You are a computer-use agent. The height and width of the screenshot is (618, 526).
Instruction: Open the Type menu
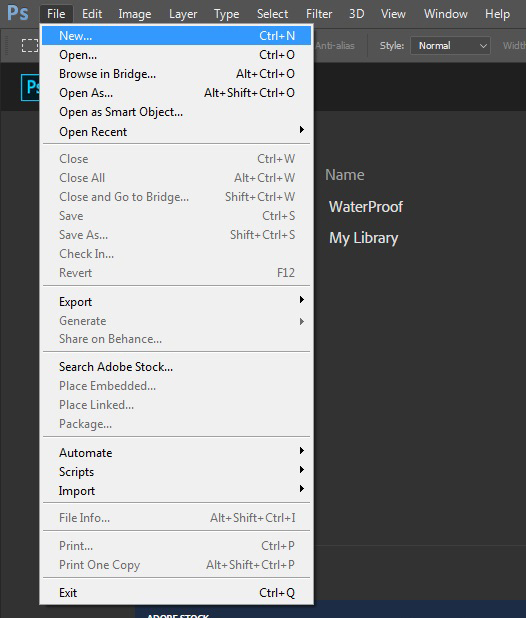227,14
